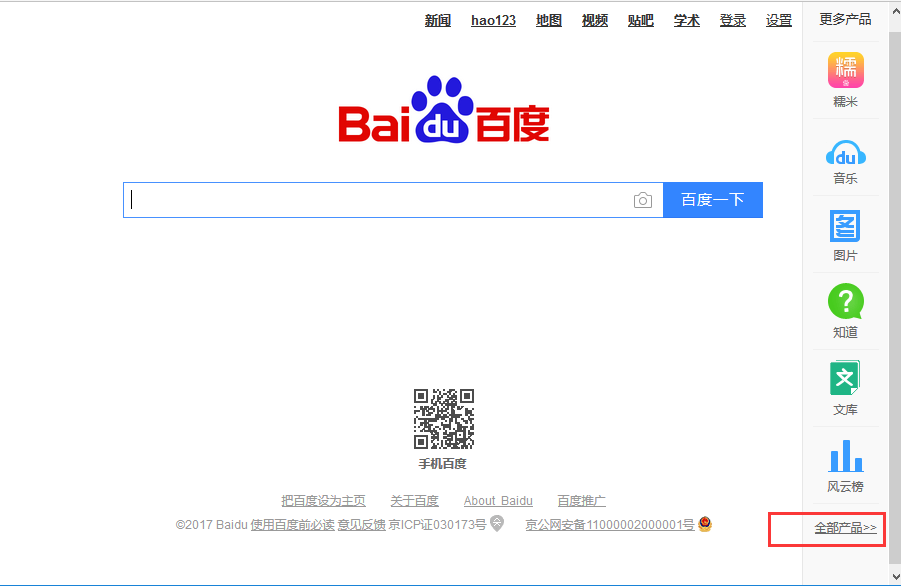
Task: Open the 设置 settings link
Action: (779, 21)
